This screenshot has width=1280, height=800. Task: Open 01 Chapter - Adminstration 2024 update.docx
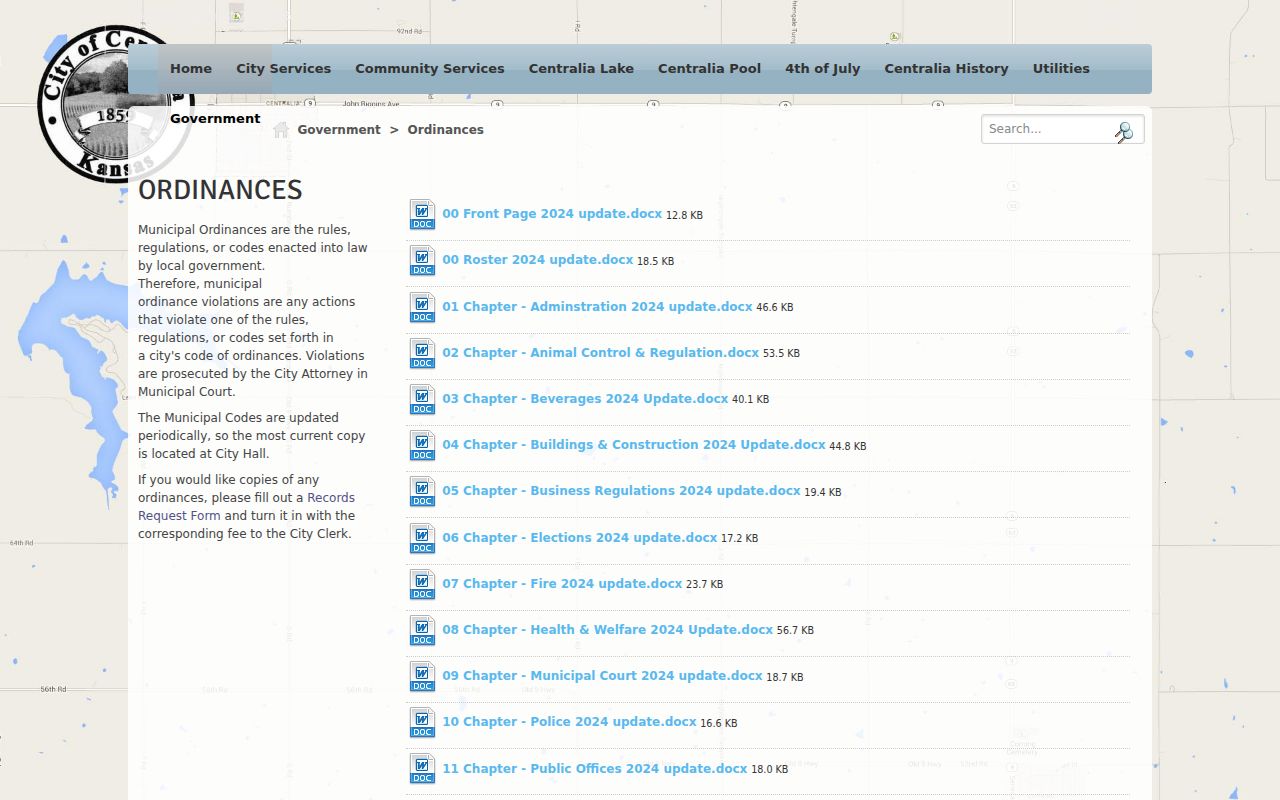tap(597, 307)
